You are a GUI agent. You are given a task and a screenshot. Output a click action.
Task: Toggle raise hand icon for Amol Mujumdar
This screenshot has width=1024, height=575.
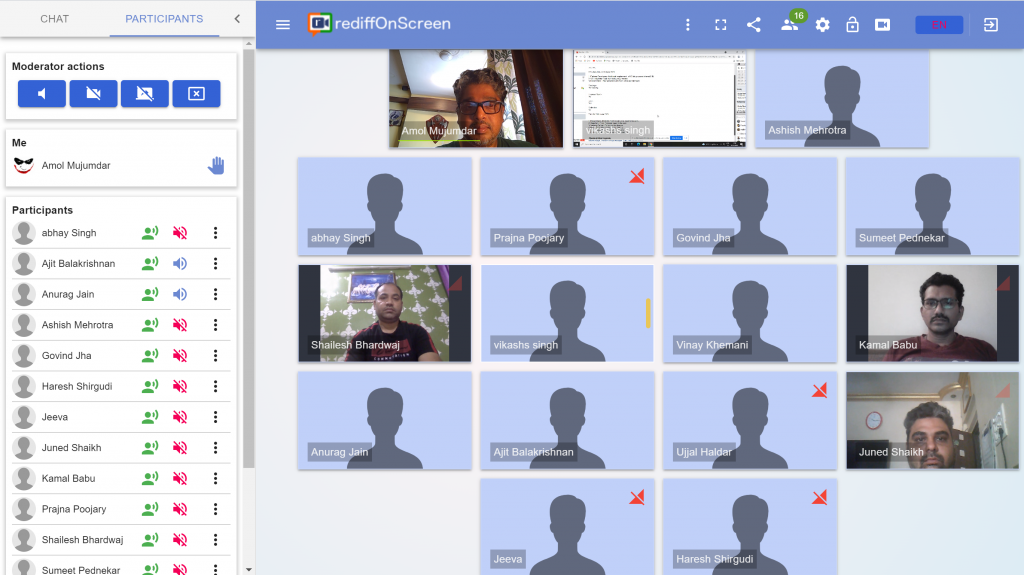(216, 165)
